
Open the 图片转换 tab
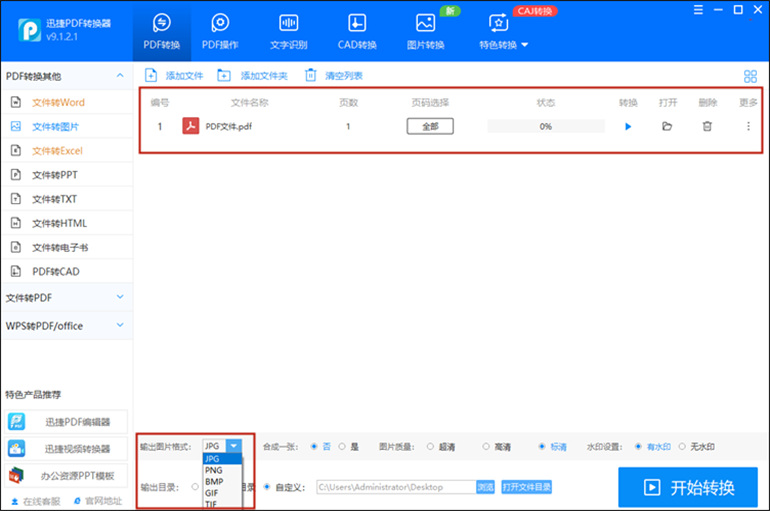tap(425, 31)
